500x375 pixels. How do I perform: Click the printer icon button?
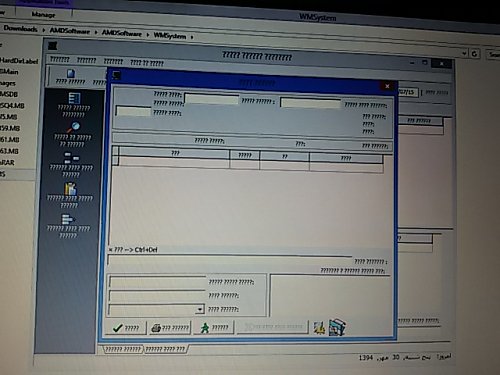tap(170, 328)
